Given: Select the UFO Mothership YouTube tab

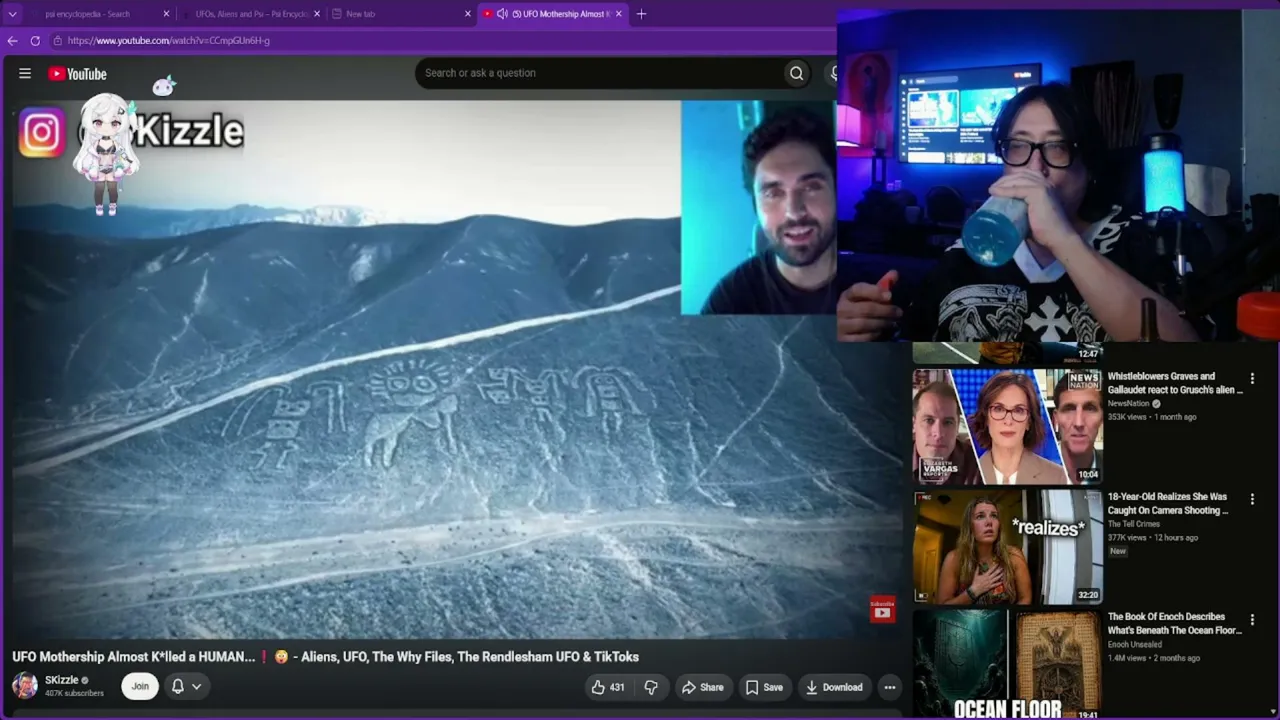Looking at the screenshot, I should click(x=553, y=14).
